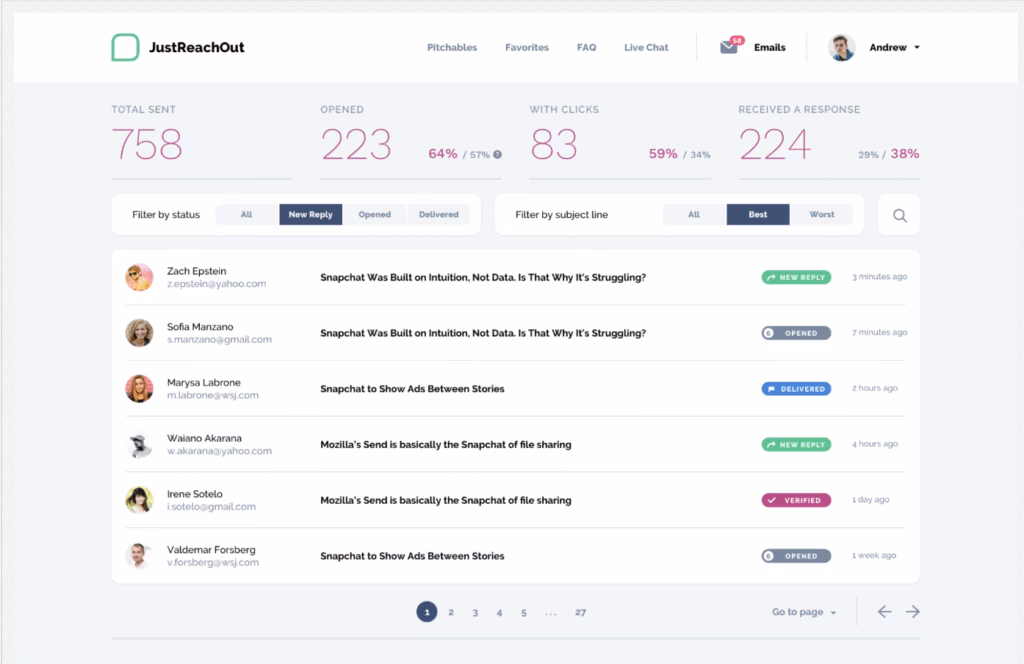
Task: Click the VERIFIED checkmark badge on Irene's row
Action: click(x=796, y=500)
